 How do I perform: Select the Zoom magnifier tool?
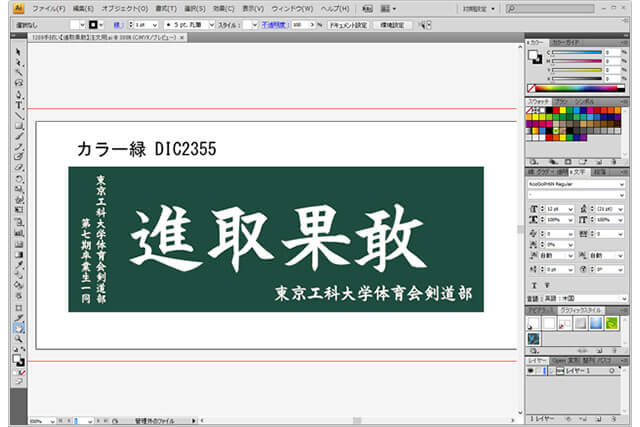pos(18,339)
